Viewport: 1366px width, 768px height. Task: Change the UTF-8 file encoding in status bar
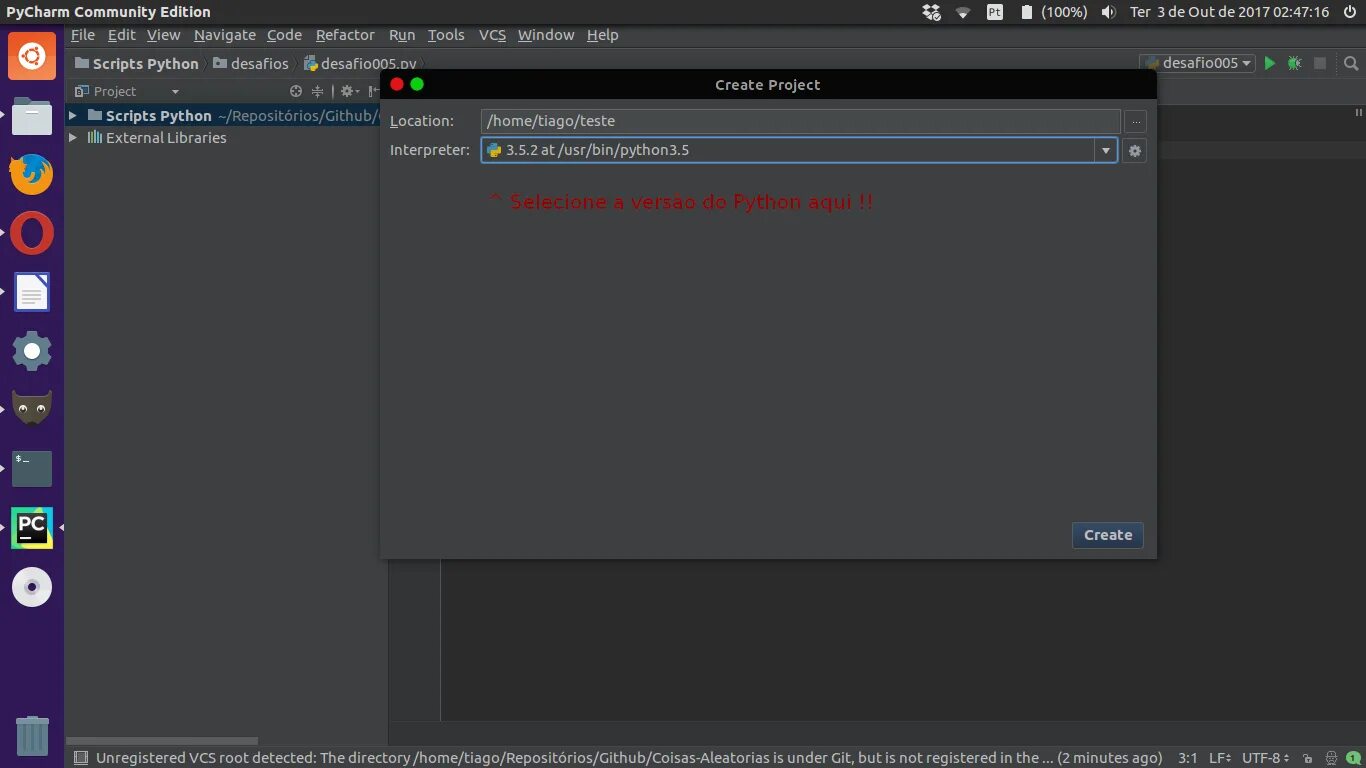(x=1266, y=758)
